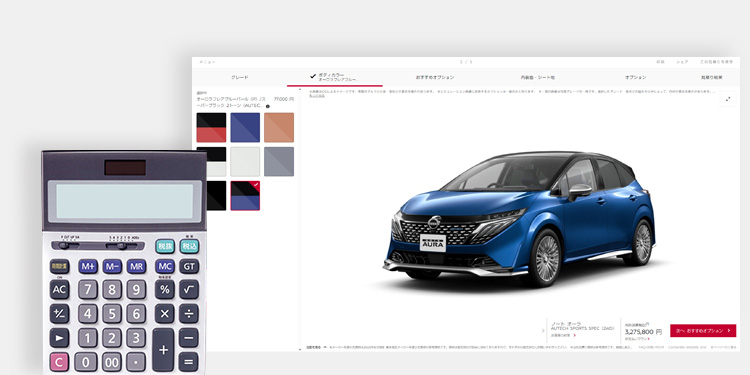Click the calculator's LCD display
Image resolution: width=750 pixels, height=375 pixels.
[x=124, y=201]
